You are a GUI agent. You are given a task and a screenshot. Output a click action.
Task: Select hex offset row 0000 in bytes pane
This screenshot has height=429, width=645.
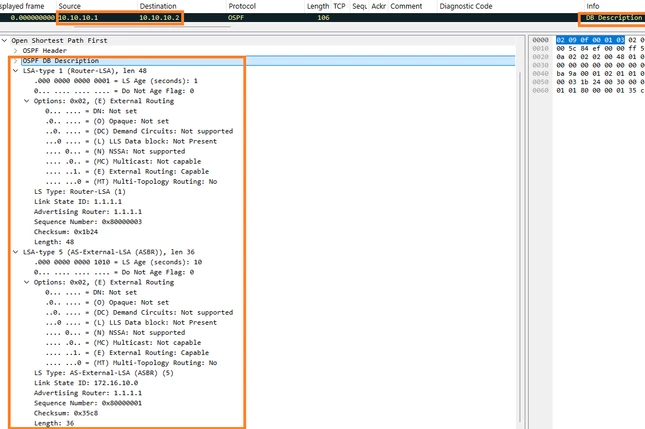click(x=541, y=40)
